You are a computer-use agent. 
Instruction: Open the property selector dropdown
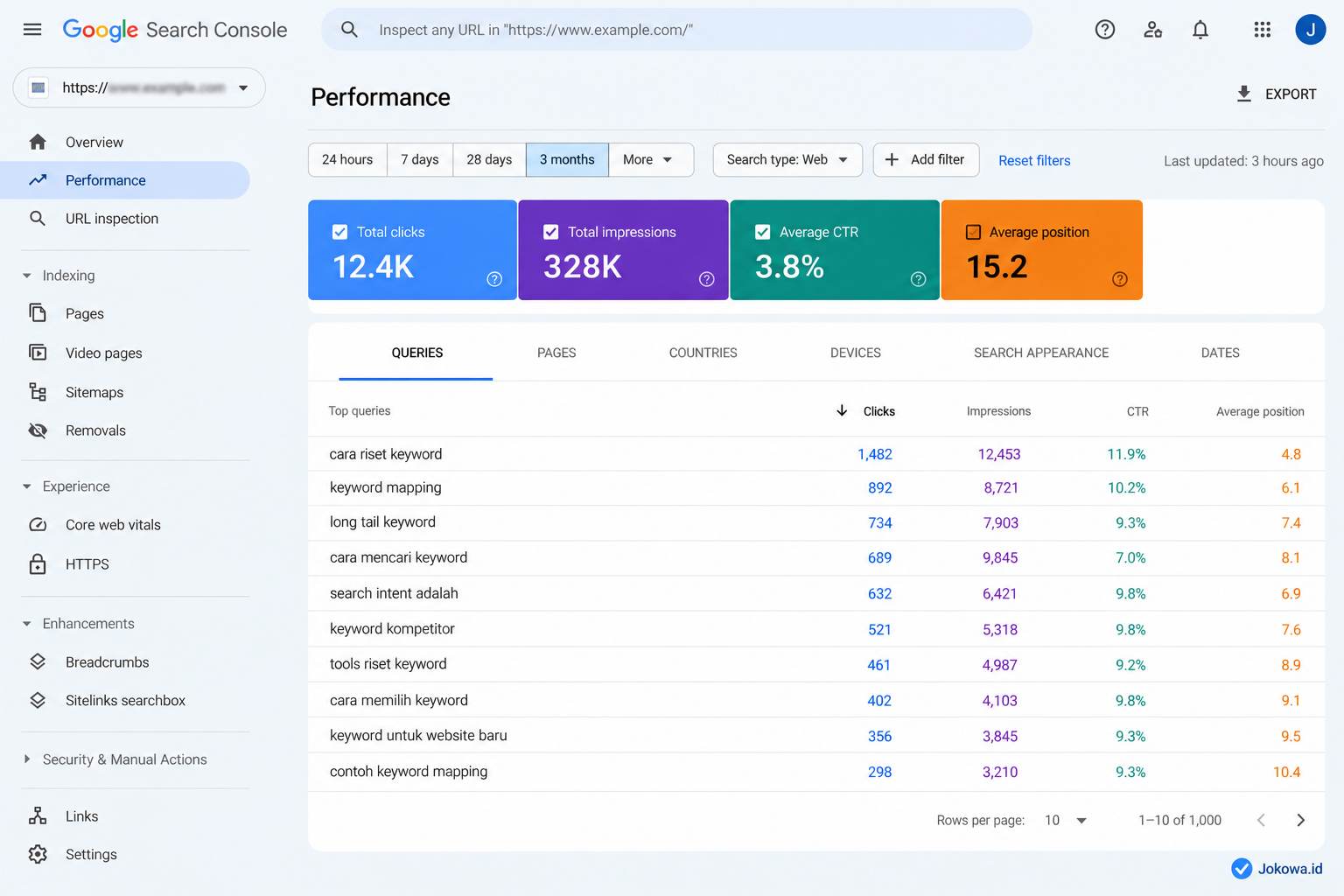(139, 87)
